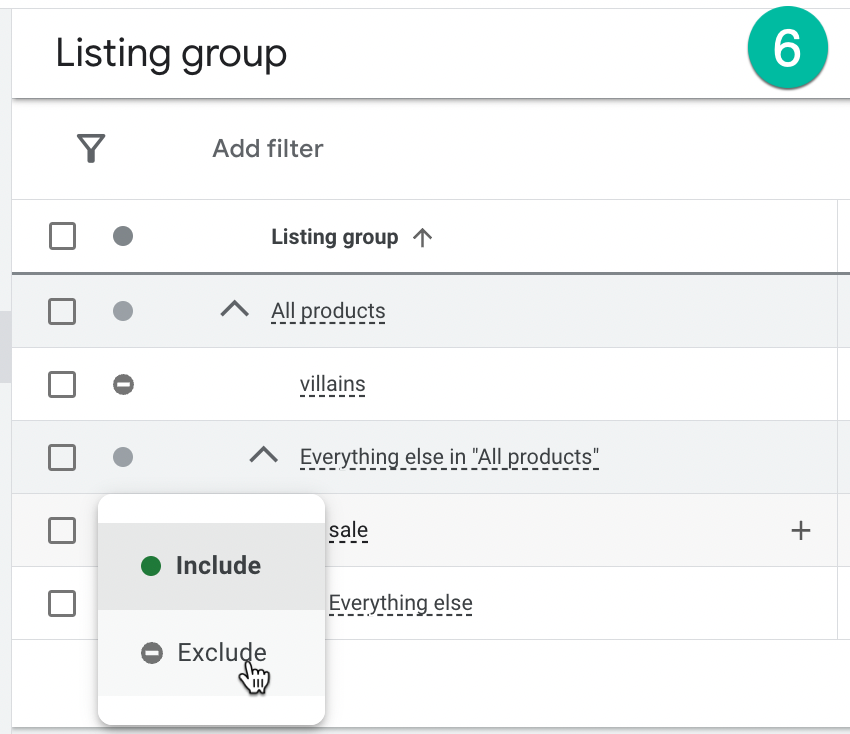The image size is (850, 734).
Task: Tick the checkbox for the sale row
Action: (x=62, y=530)
